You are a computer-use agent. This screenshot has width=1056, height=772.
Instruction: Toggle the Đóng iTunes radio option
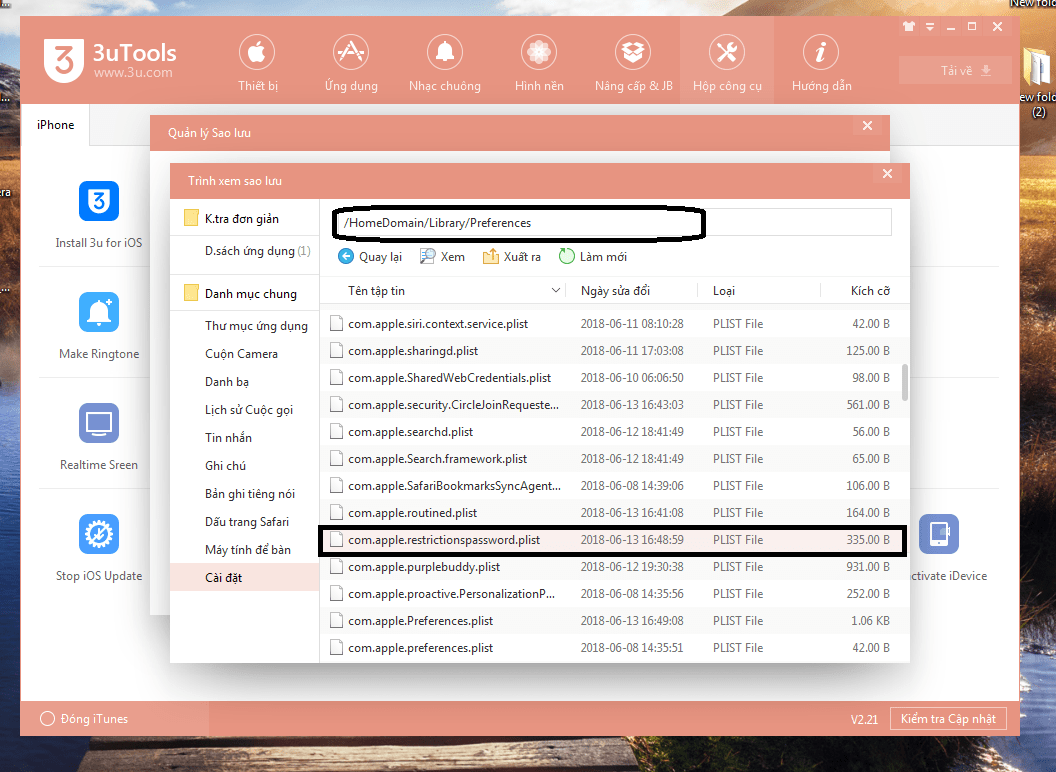(47, 719)
